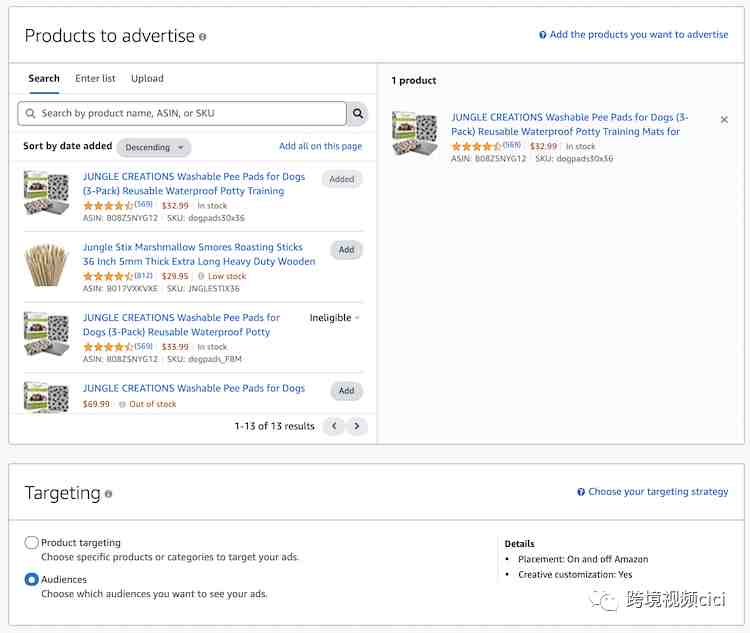Screen dimensions: 750x633
Task: Click the $29.95 price text
Action: (175, 276)
